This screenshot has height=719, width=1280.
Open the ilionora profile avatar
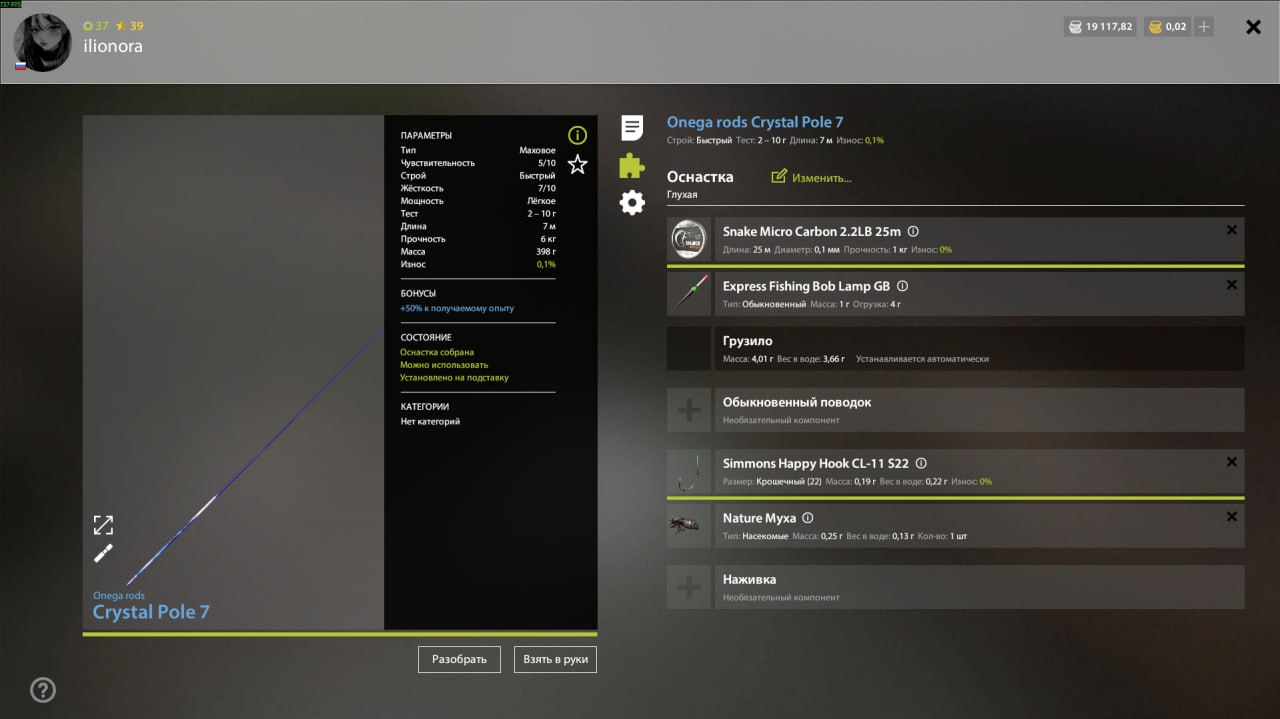42,42
